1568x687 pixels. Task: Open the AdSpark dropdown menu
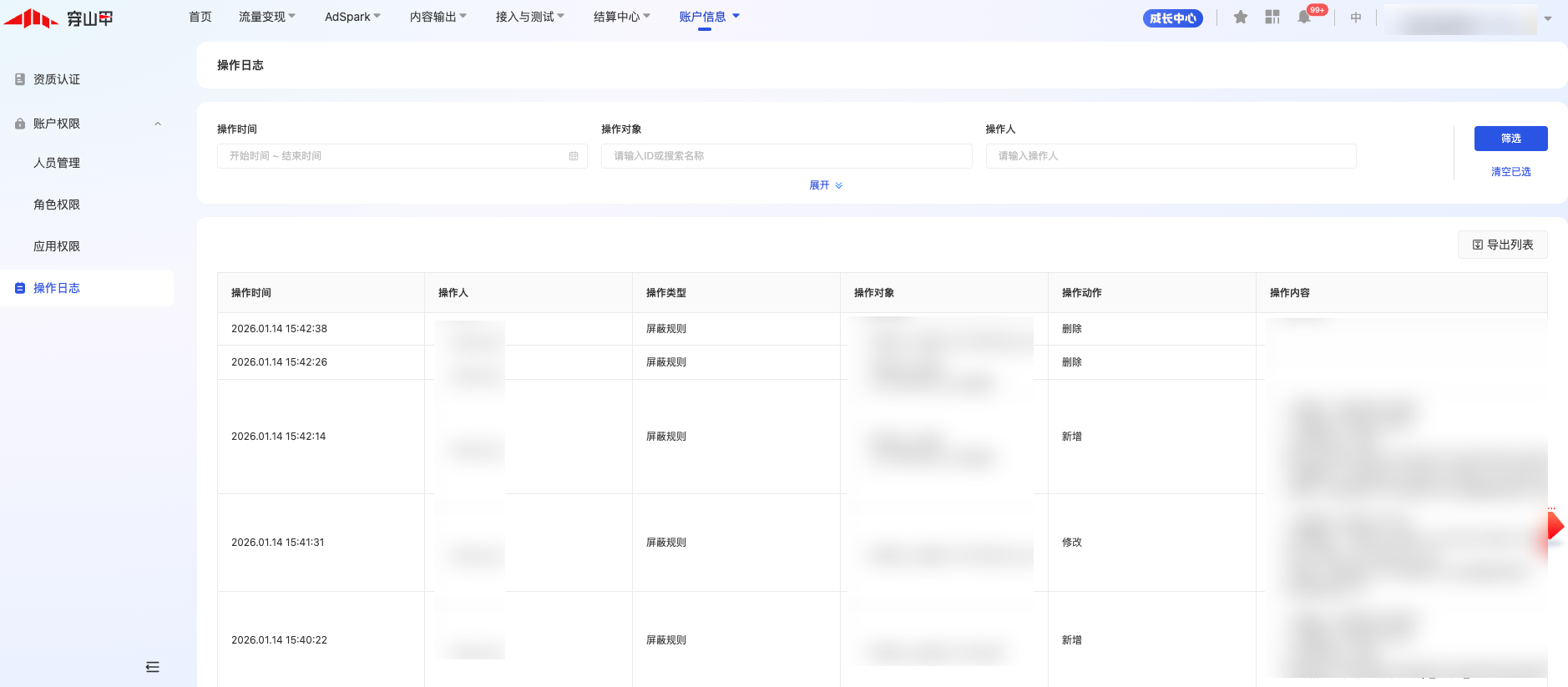(352, 17)
